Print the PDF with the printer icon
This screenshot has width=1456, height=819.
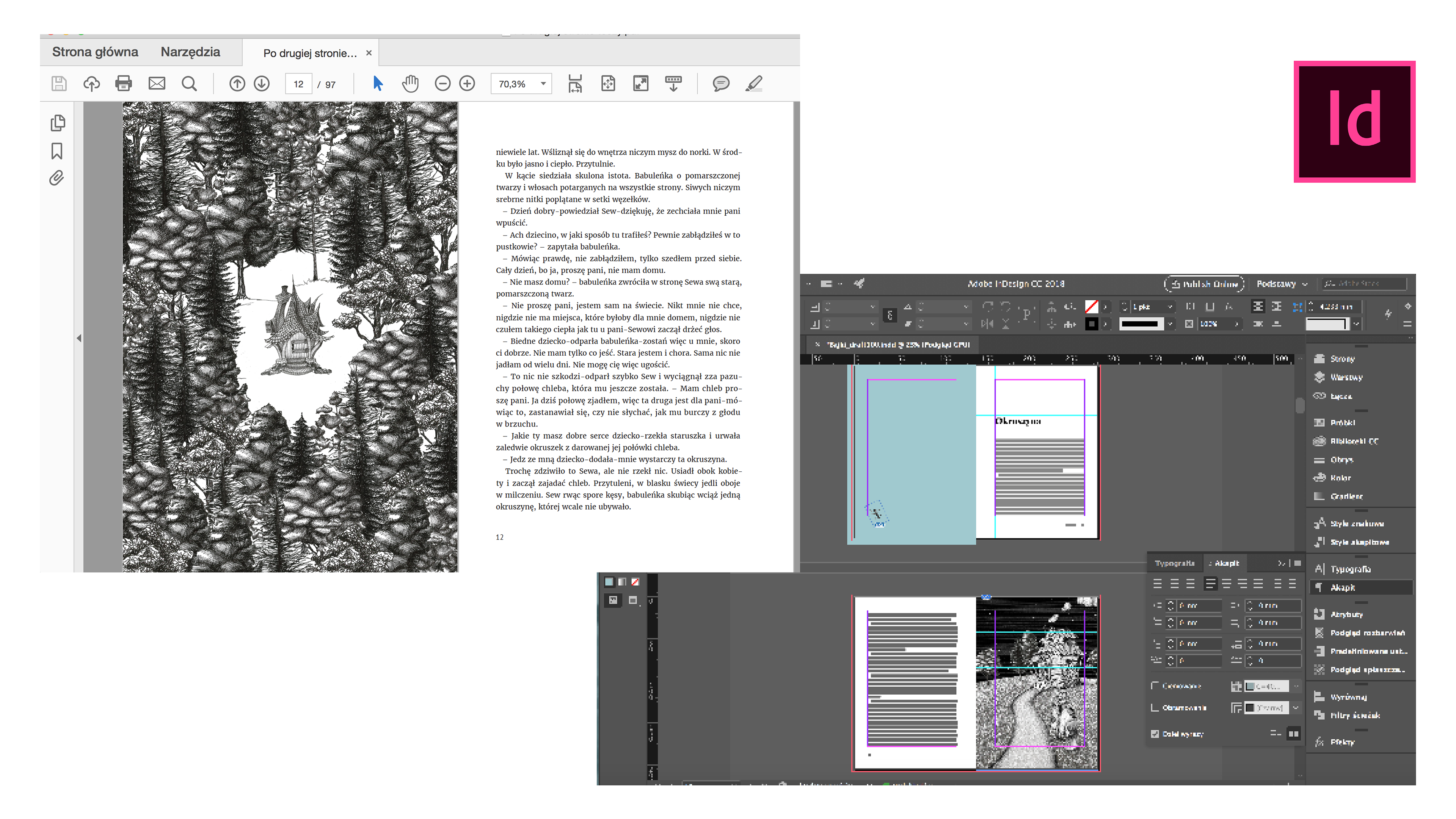click(123, 84)
